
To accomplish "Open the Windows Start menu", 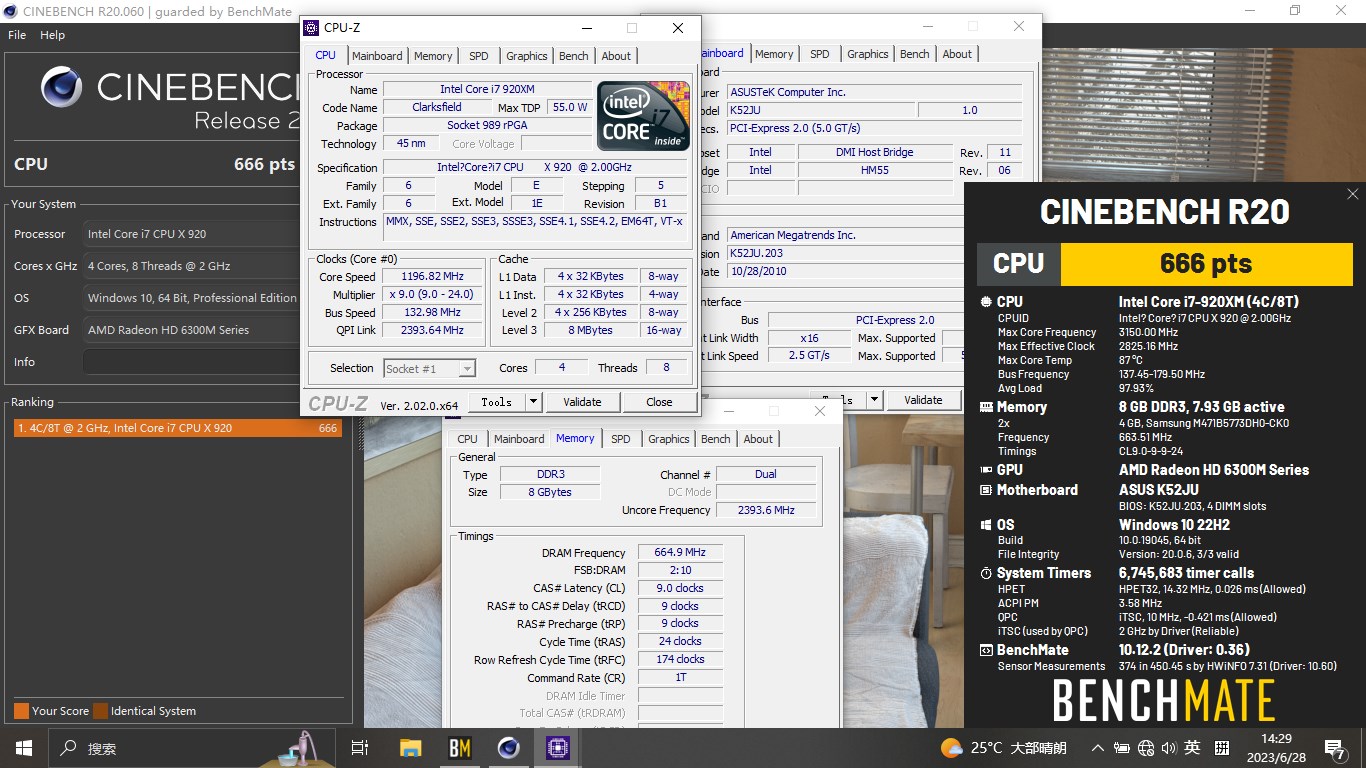I will point(23,748).
